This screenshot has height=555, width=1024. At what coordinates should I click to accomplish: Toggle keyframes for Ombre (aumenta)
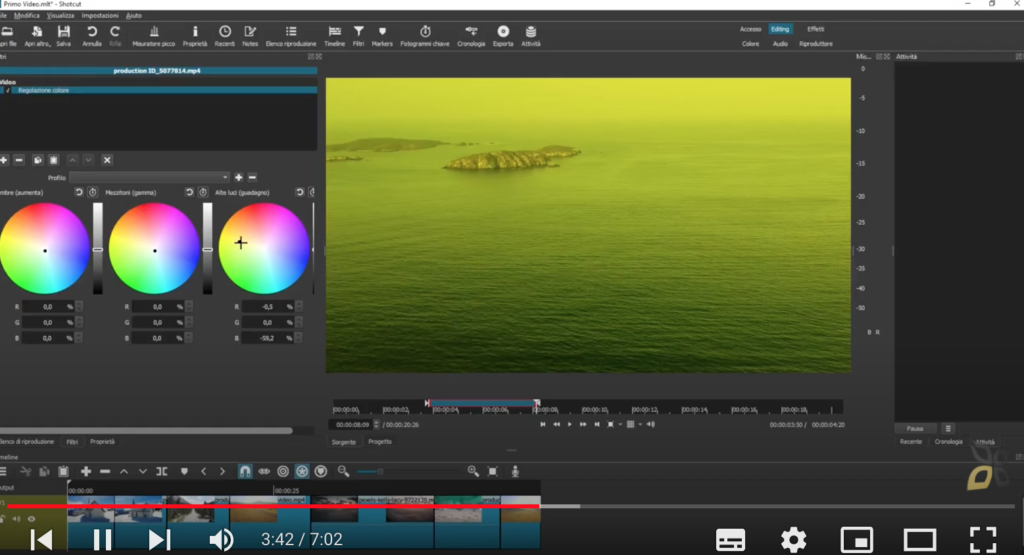[x=93, y=192]
